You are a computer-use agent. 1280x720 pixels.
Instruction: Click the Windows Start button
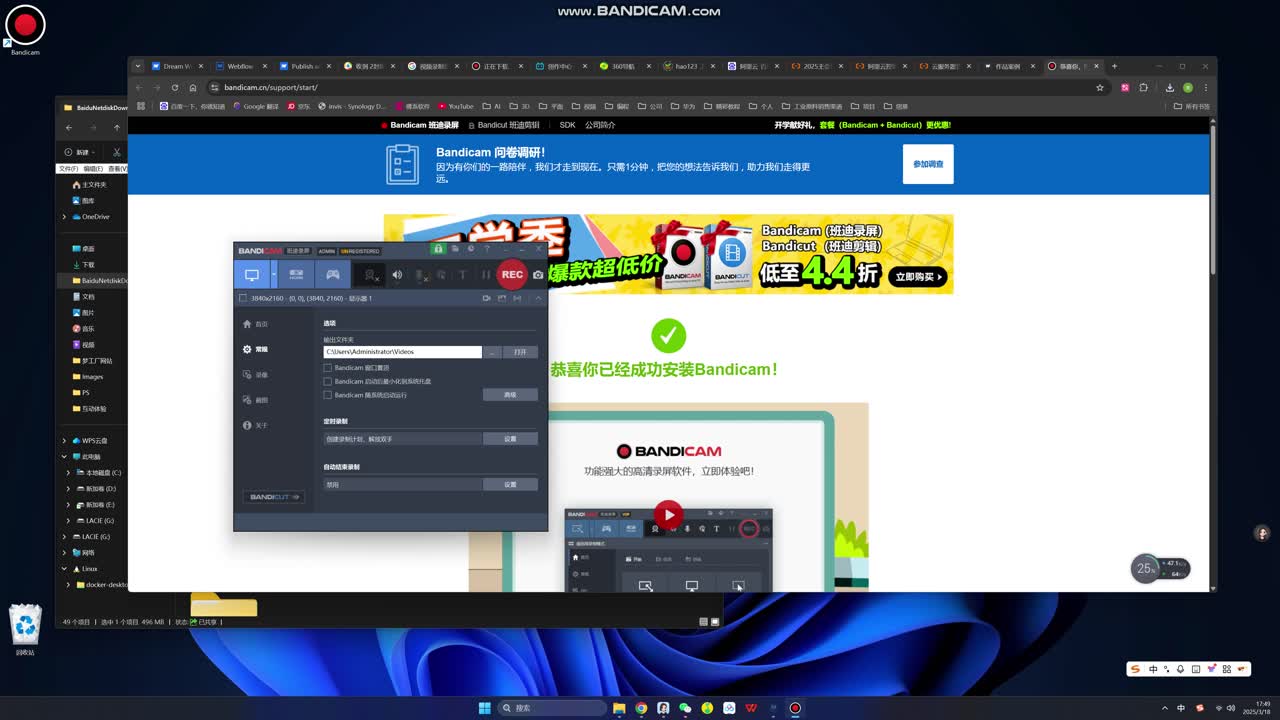pyautogui.click(x=485, y=708)
